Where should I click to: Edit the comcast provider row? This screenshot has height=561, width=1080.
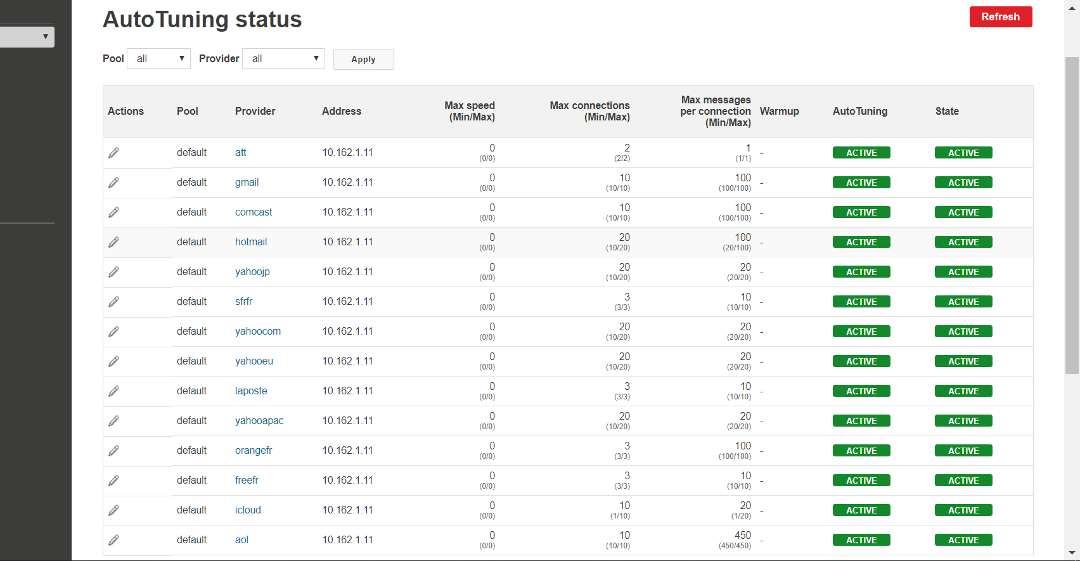tap(114, 212)
